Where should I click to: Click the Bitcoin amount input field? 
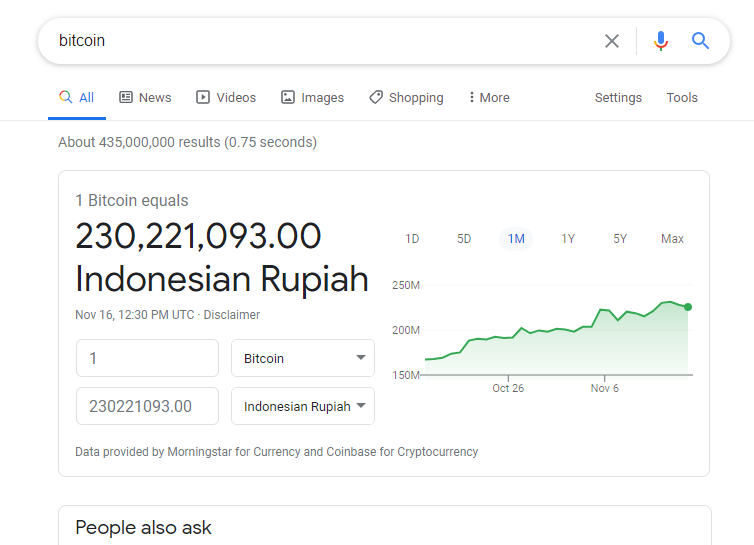click(x=147, y=358)
